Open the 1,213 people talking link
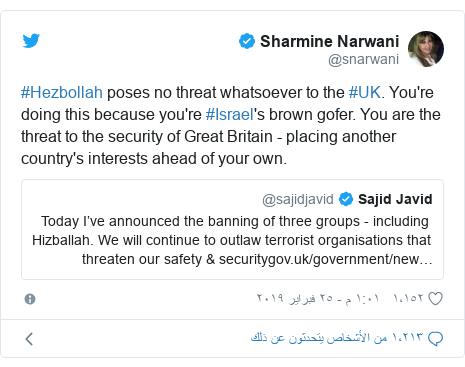The width and height of the screenshot is (465, 367). (337, 338)
